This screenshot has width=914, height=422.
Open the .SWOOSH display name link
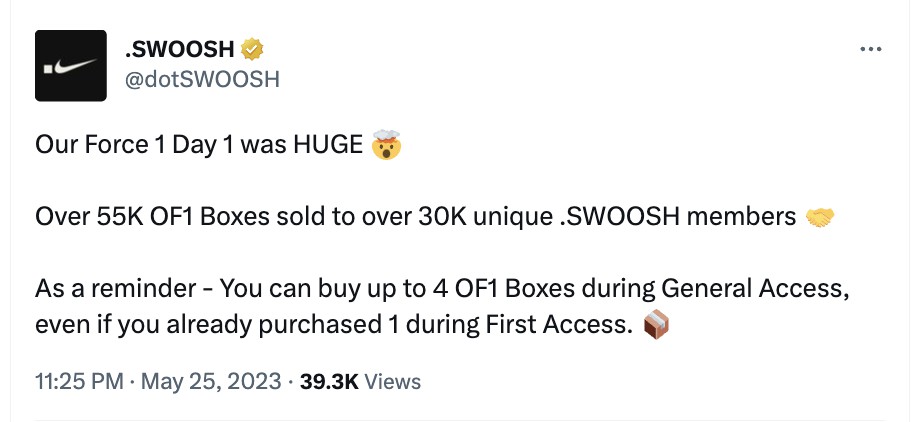pos(179,50)
